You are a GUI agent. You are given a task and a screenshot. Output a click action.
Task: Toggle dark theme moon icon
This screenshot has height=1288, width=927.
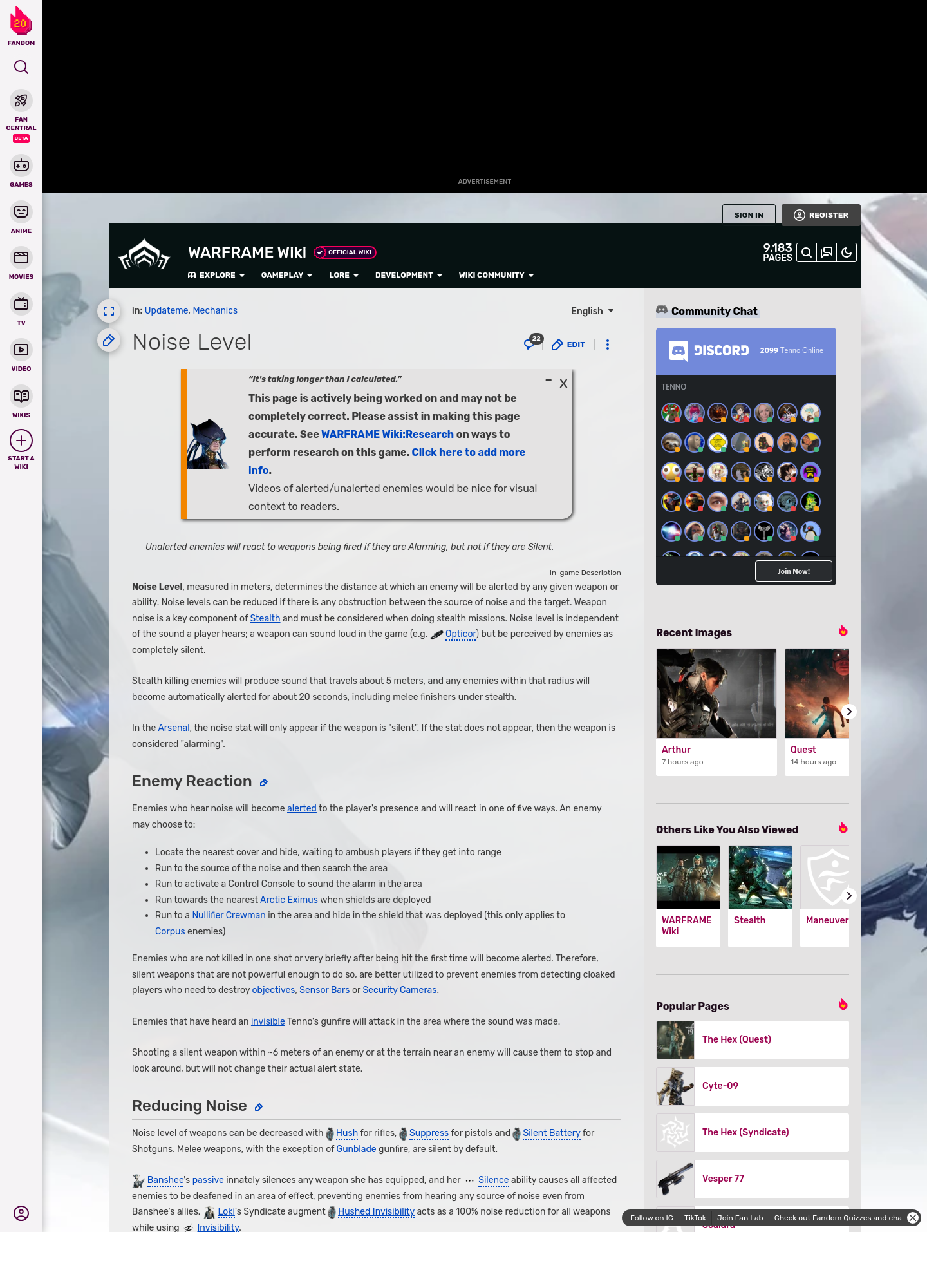[x=847, y=252]
